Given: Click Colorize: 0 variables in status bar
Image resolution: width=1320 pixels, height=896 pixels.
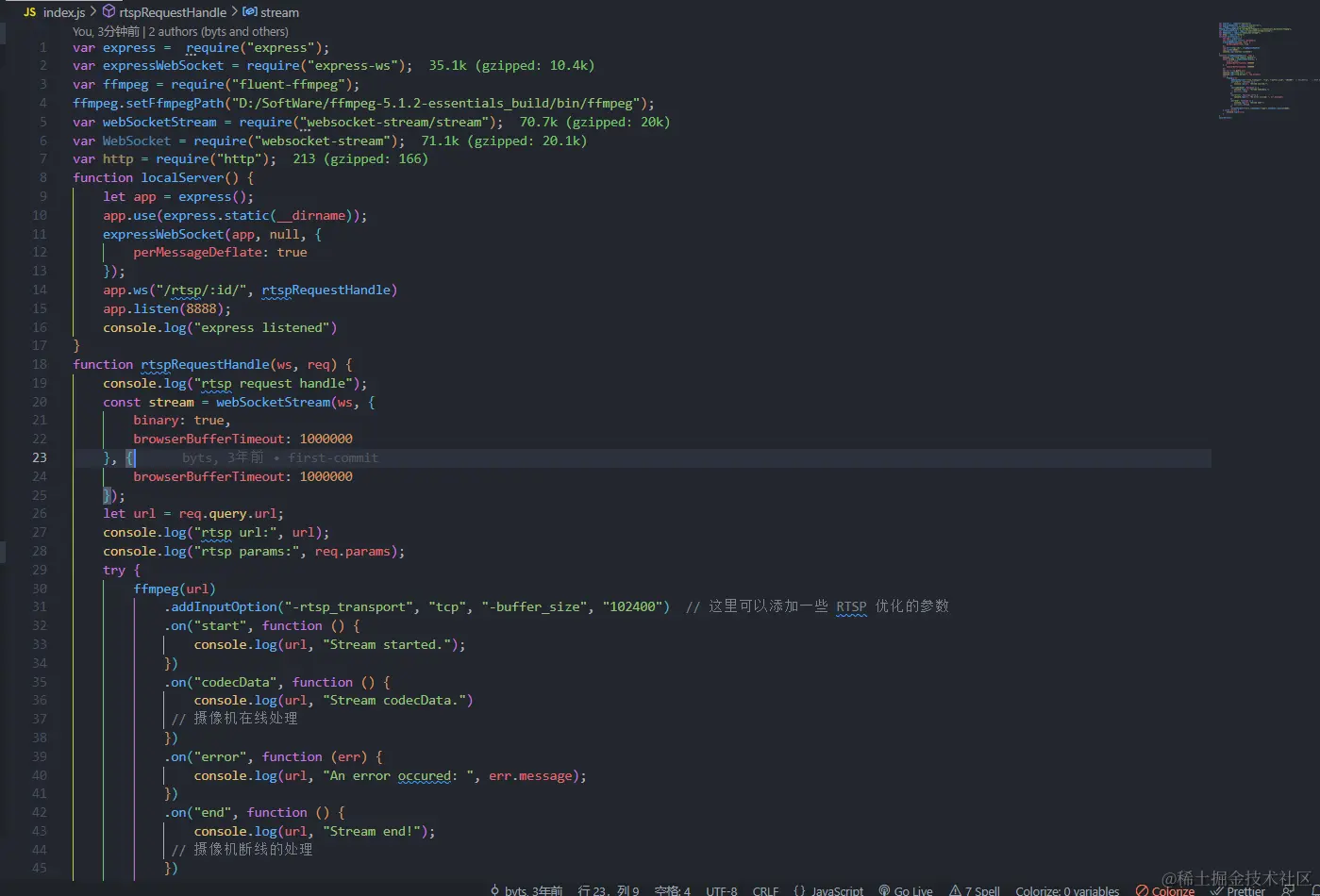Looking at the screenshot, I should 1067,889.
